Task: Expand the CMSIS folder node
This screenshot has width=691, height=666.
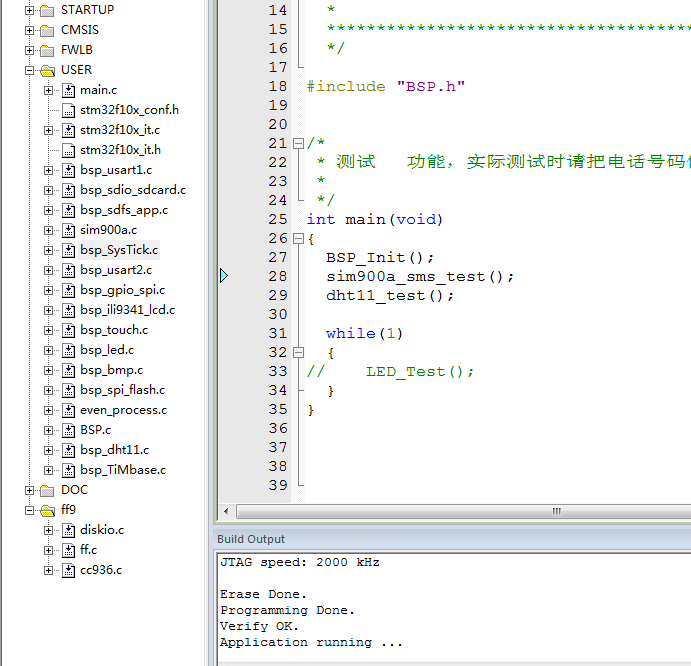Action: 29,30
